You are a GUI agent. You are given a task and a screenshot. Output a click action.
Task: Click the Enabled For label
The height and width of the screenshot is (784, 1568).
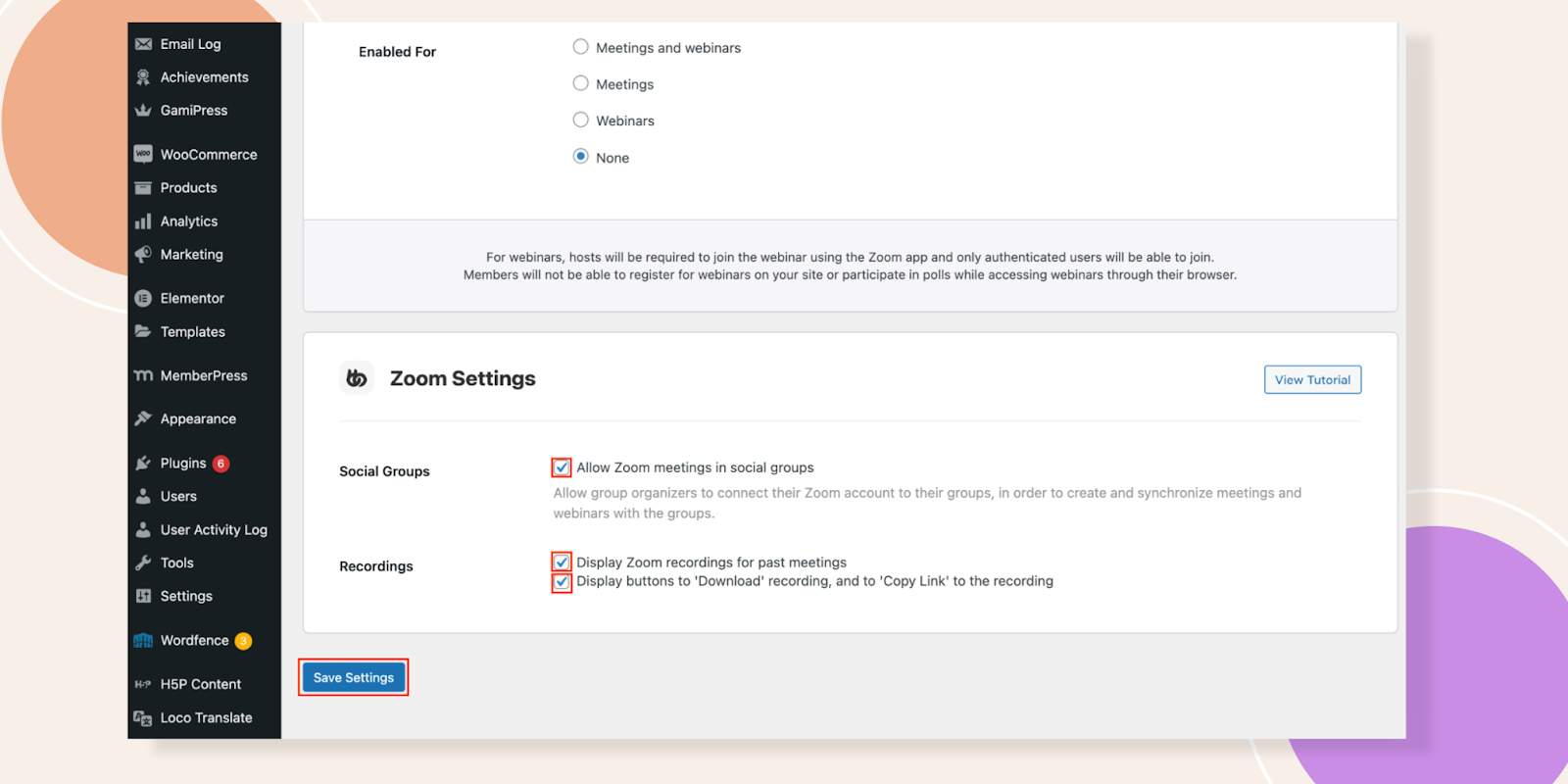(397, 52)
